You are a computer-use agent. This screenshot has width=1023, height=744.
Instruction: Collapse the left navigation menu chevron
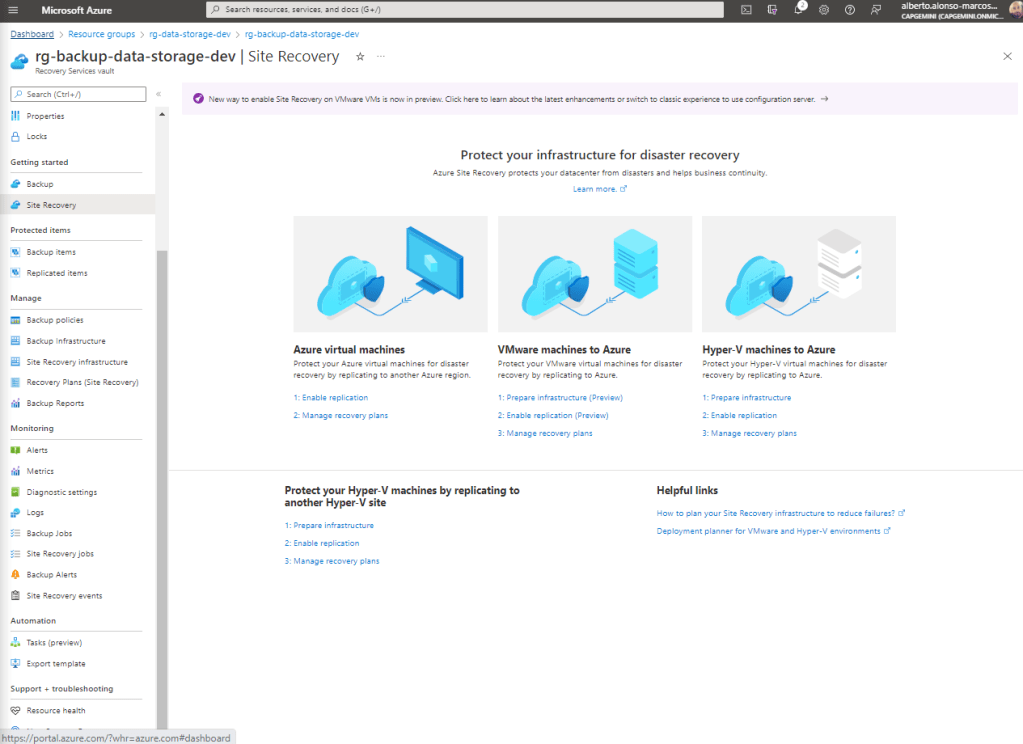click(x=158, y=94)
